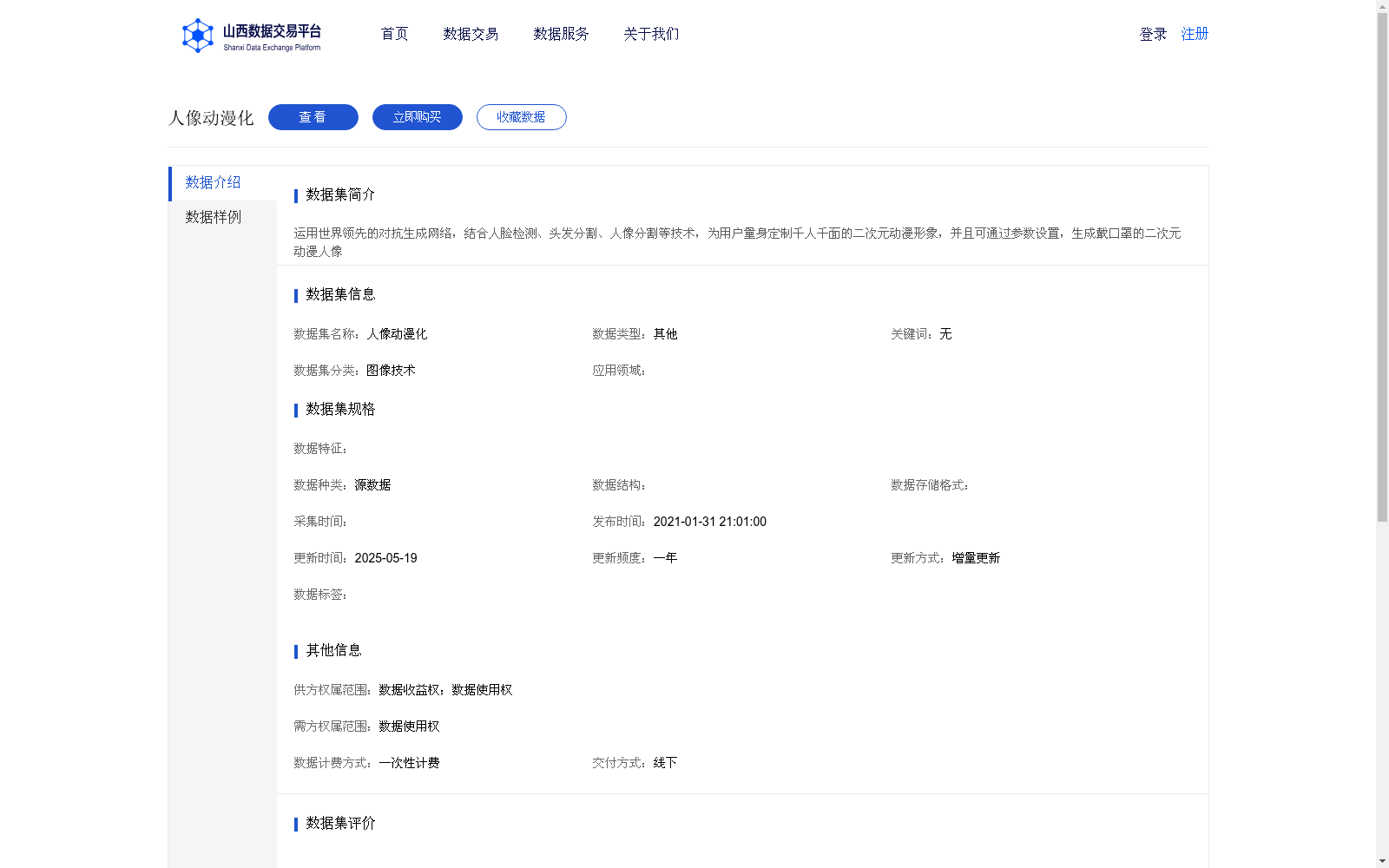Click the 数据集规格 section heading

pos(340,409)
